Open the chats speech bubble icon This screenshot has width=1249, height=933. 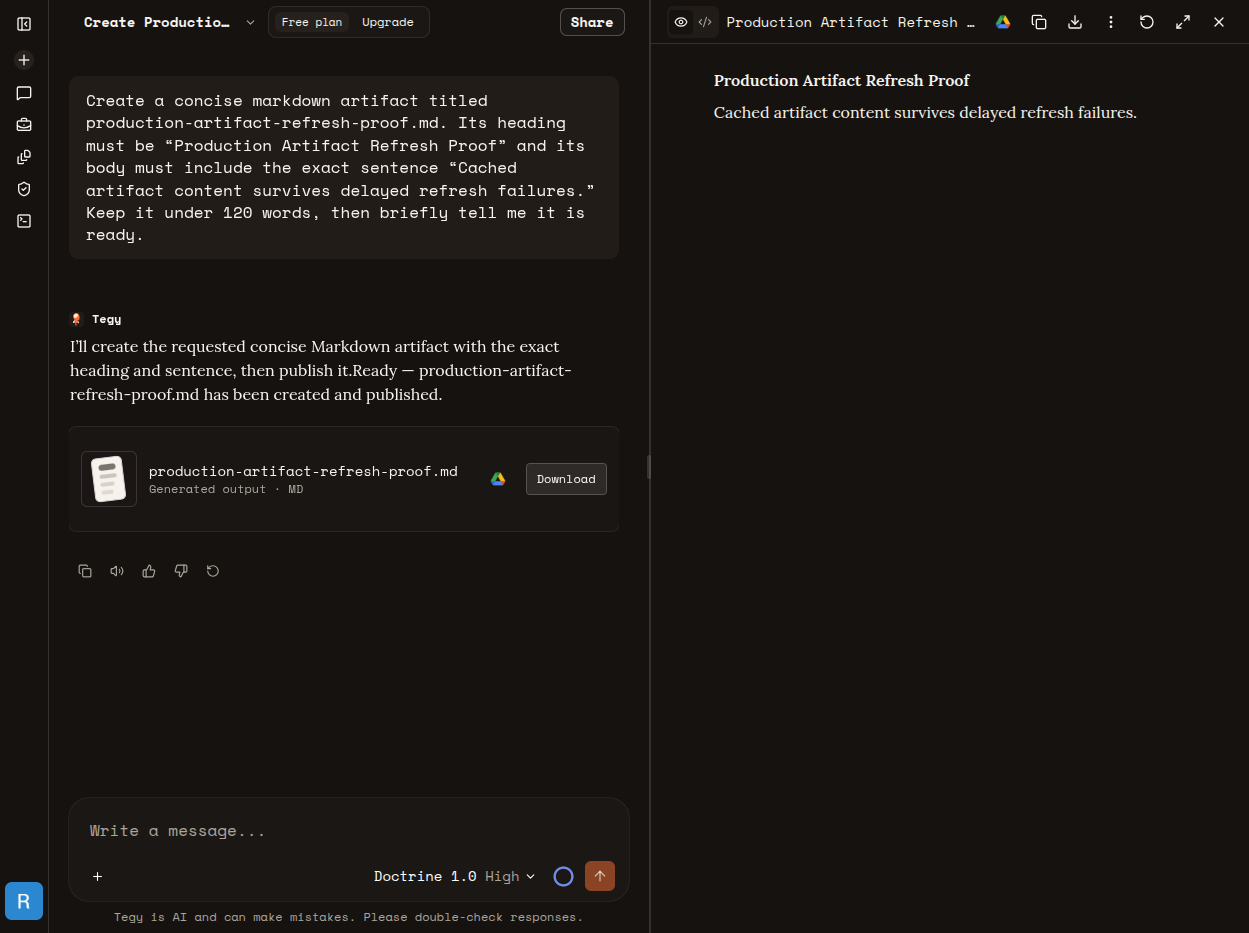pyautogui.click(x=24, y=93)
